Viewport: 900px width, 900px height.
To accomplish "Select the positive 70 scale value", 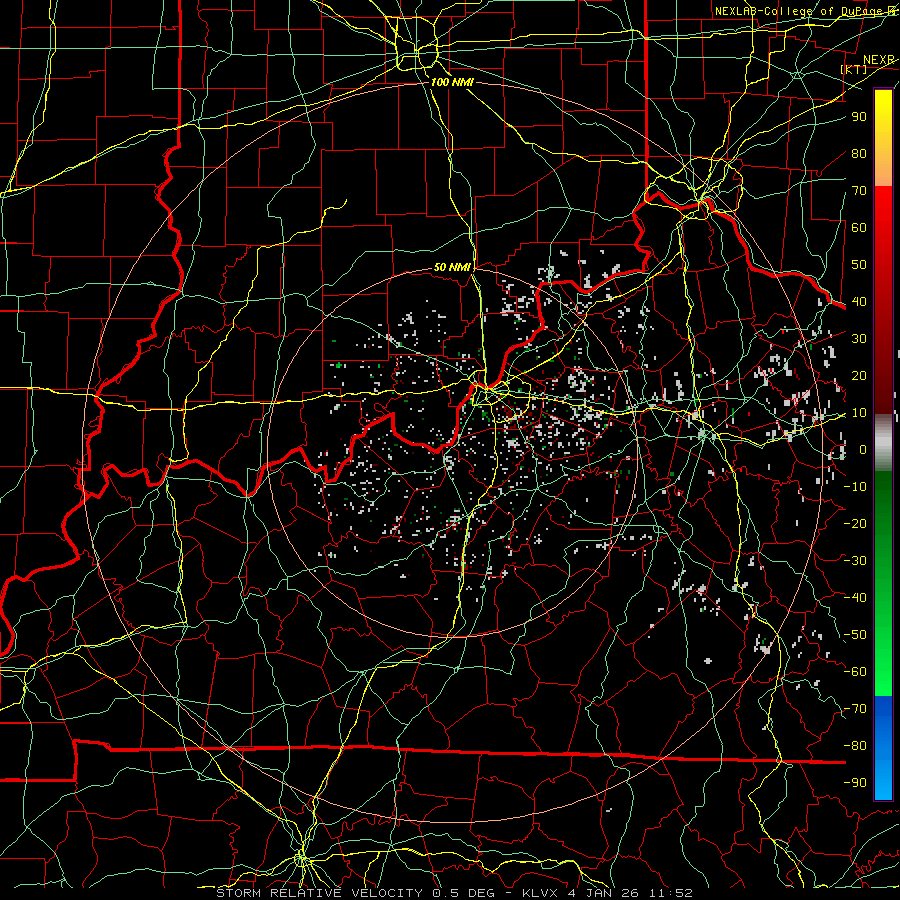I will coord(859,191).
